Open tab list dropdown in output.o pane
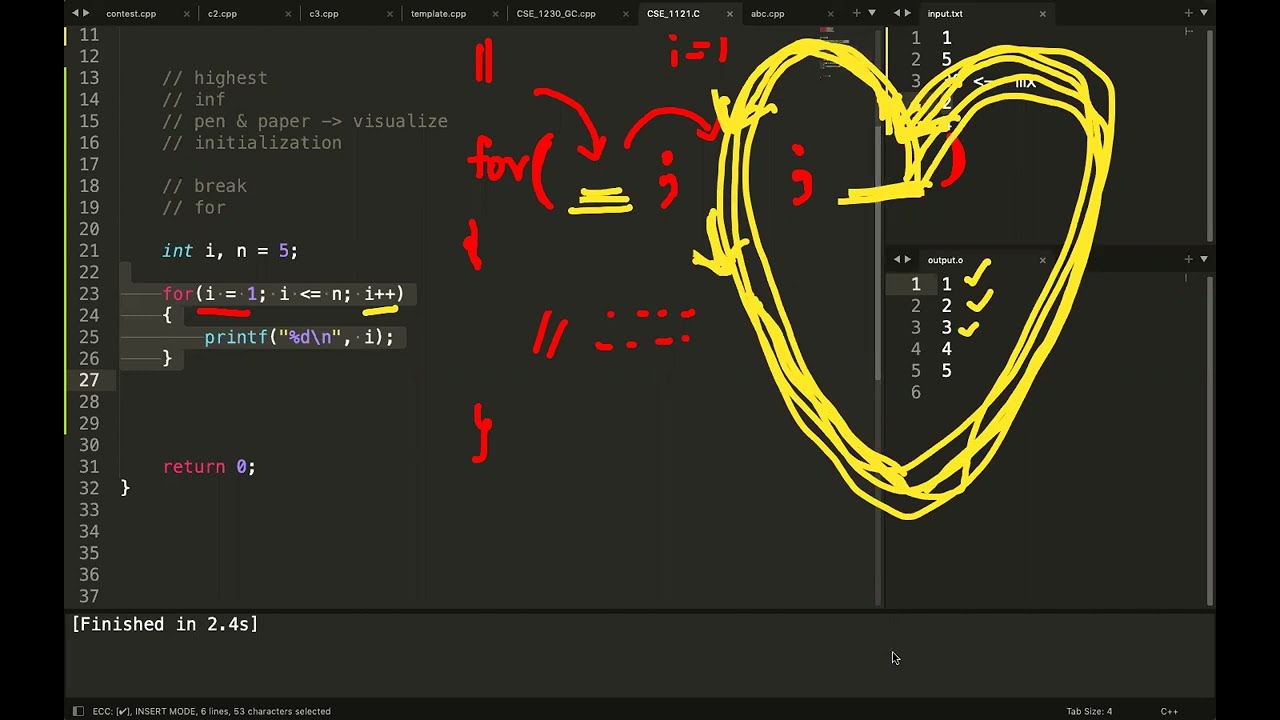 point(1204,259)
